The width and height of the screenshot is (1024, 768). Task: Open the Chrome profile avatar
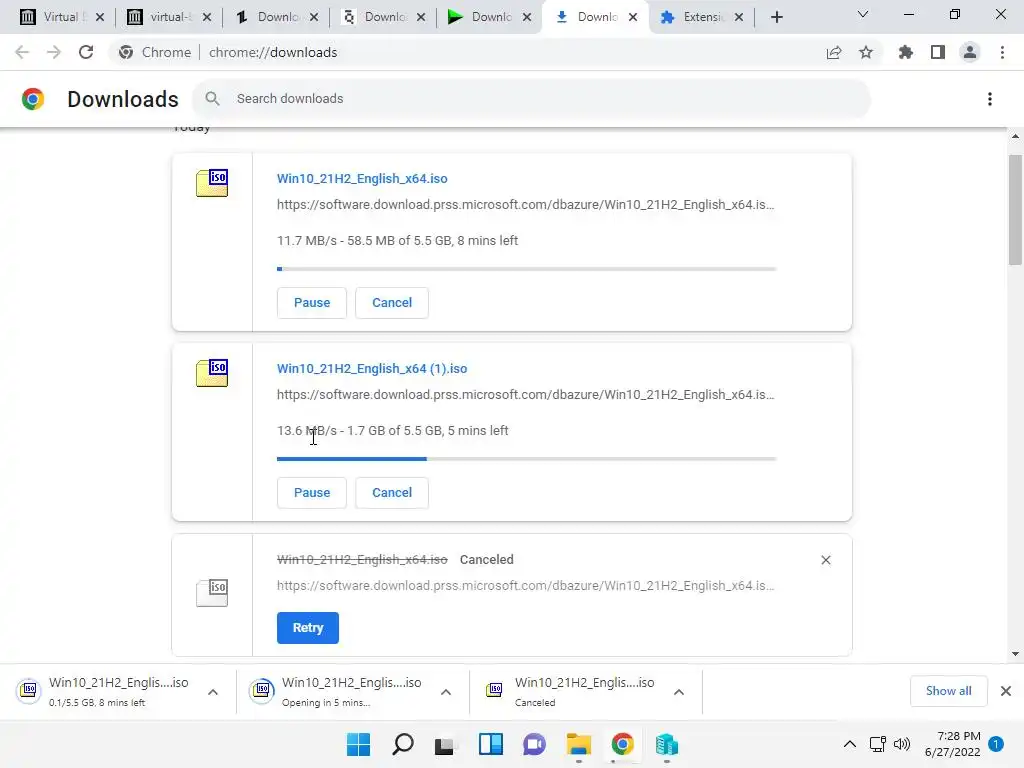pos(970,52)
